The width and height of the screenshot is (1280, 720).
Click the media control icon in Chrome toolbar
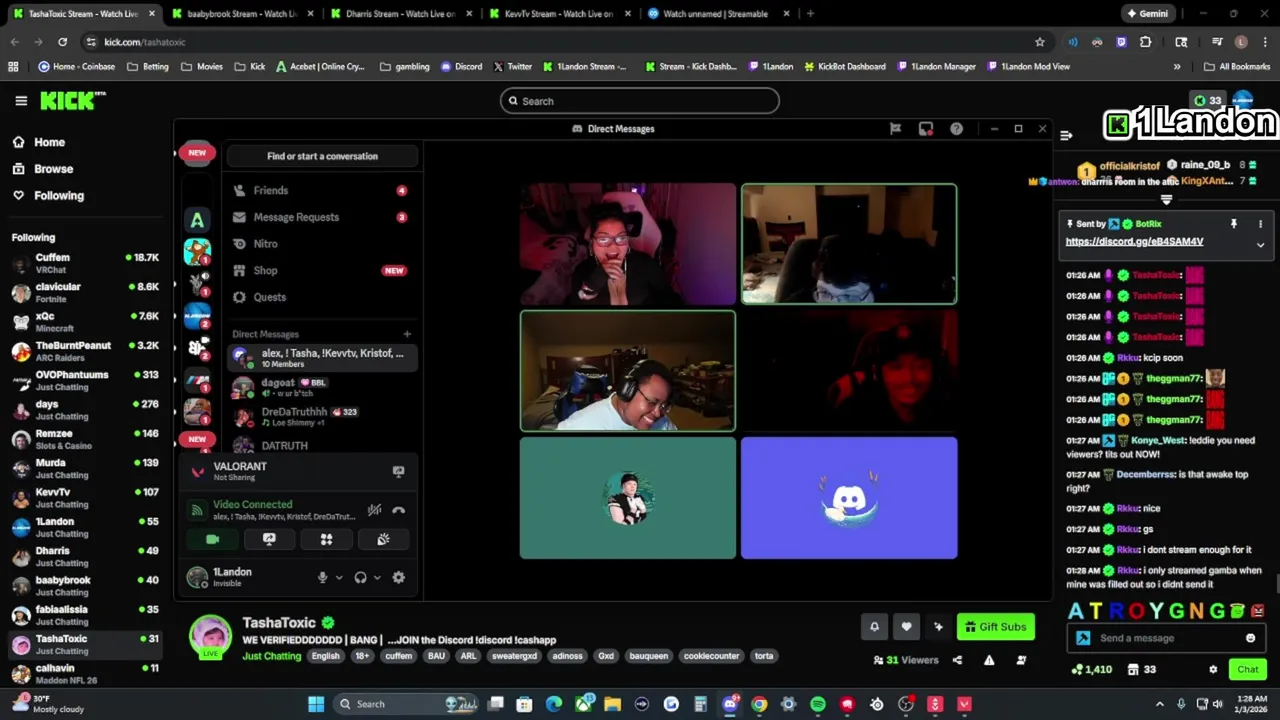[1217, 42]
